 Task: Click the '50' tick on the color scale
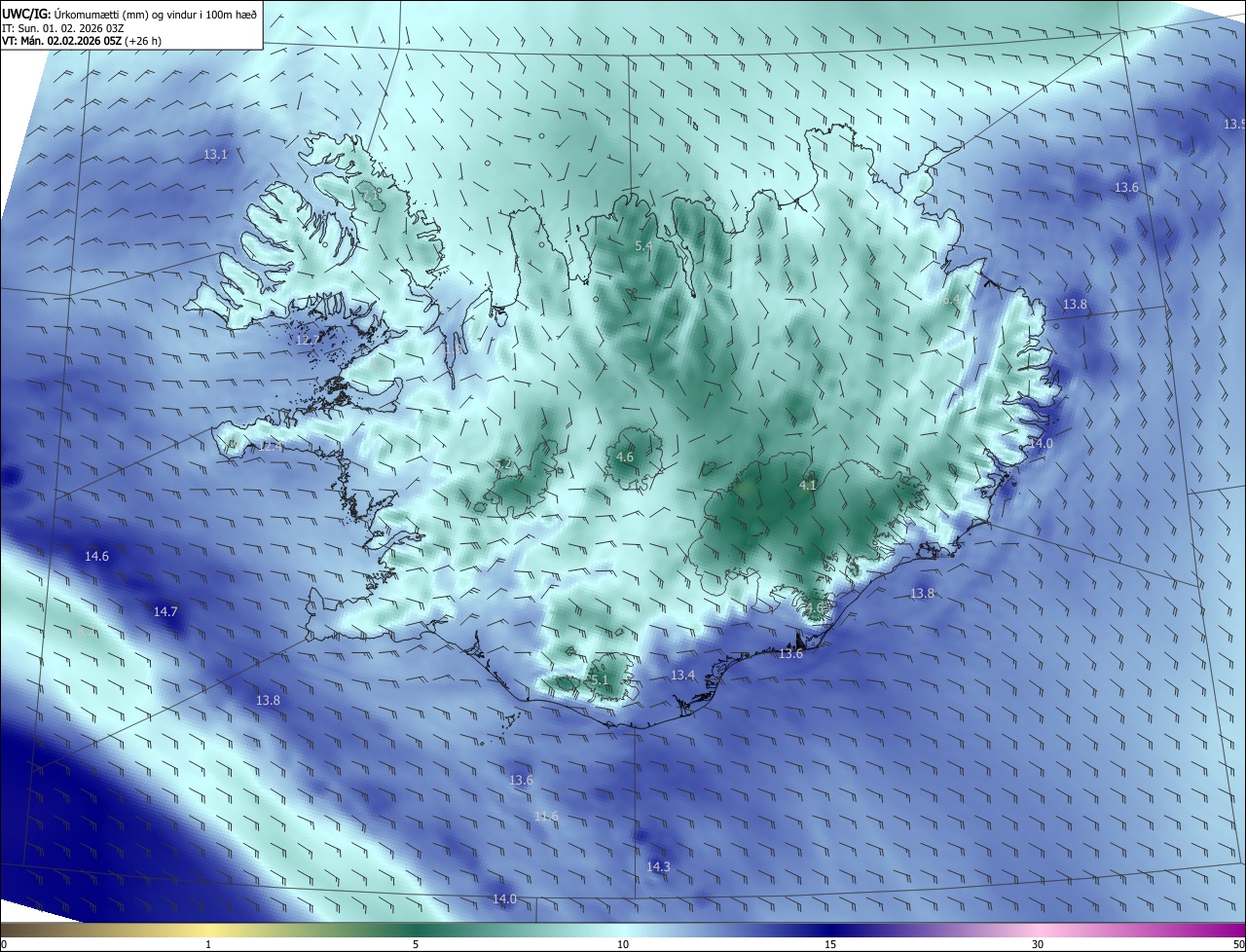click(x=1238, y=944)
